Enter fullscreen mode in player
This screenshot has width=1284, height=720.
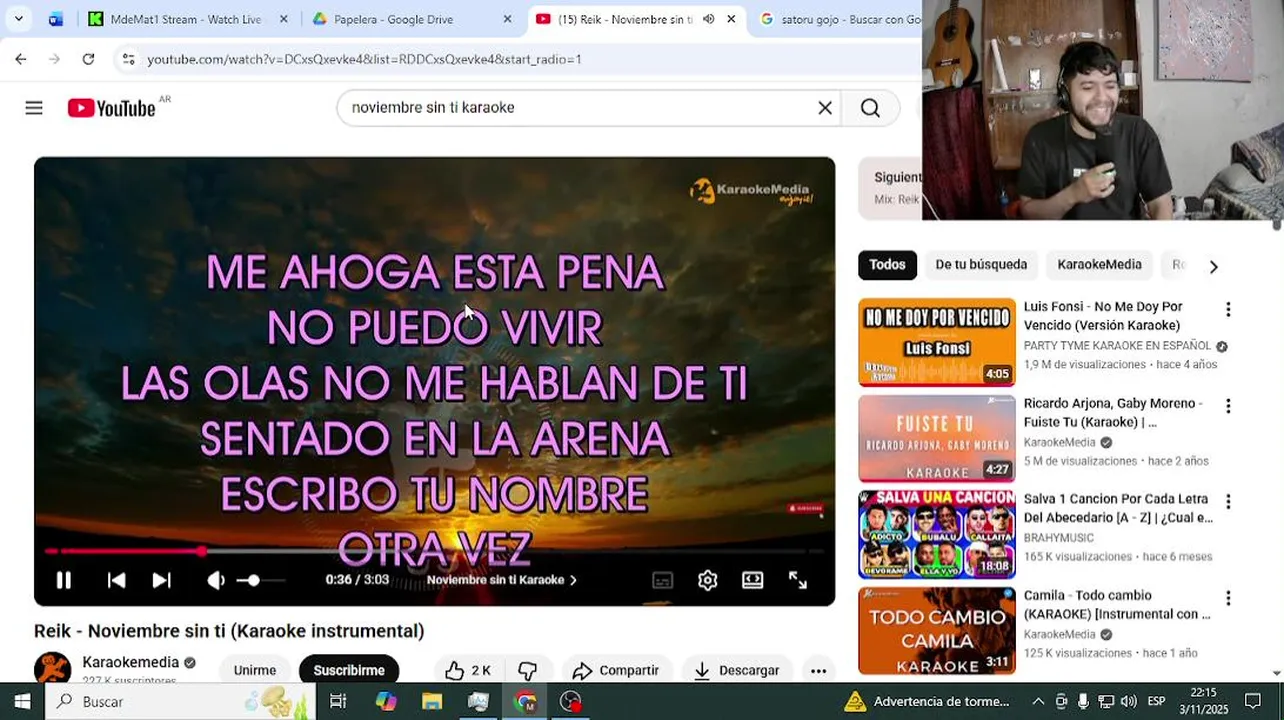pos(797,580)
